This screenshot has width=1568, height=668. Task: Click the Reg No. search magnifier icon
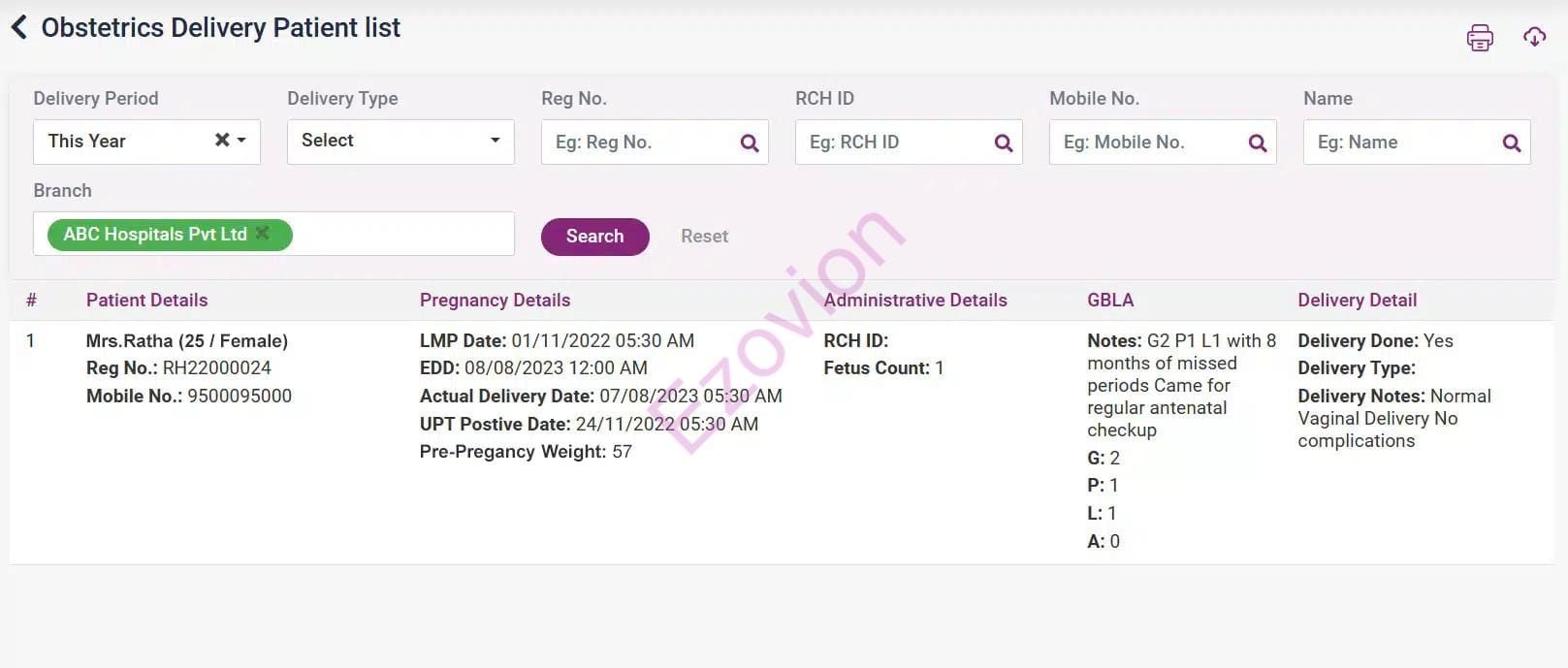(x=749, y=143)
